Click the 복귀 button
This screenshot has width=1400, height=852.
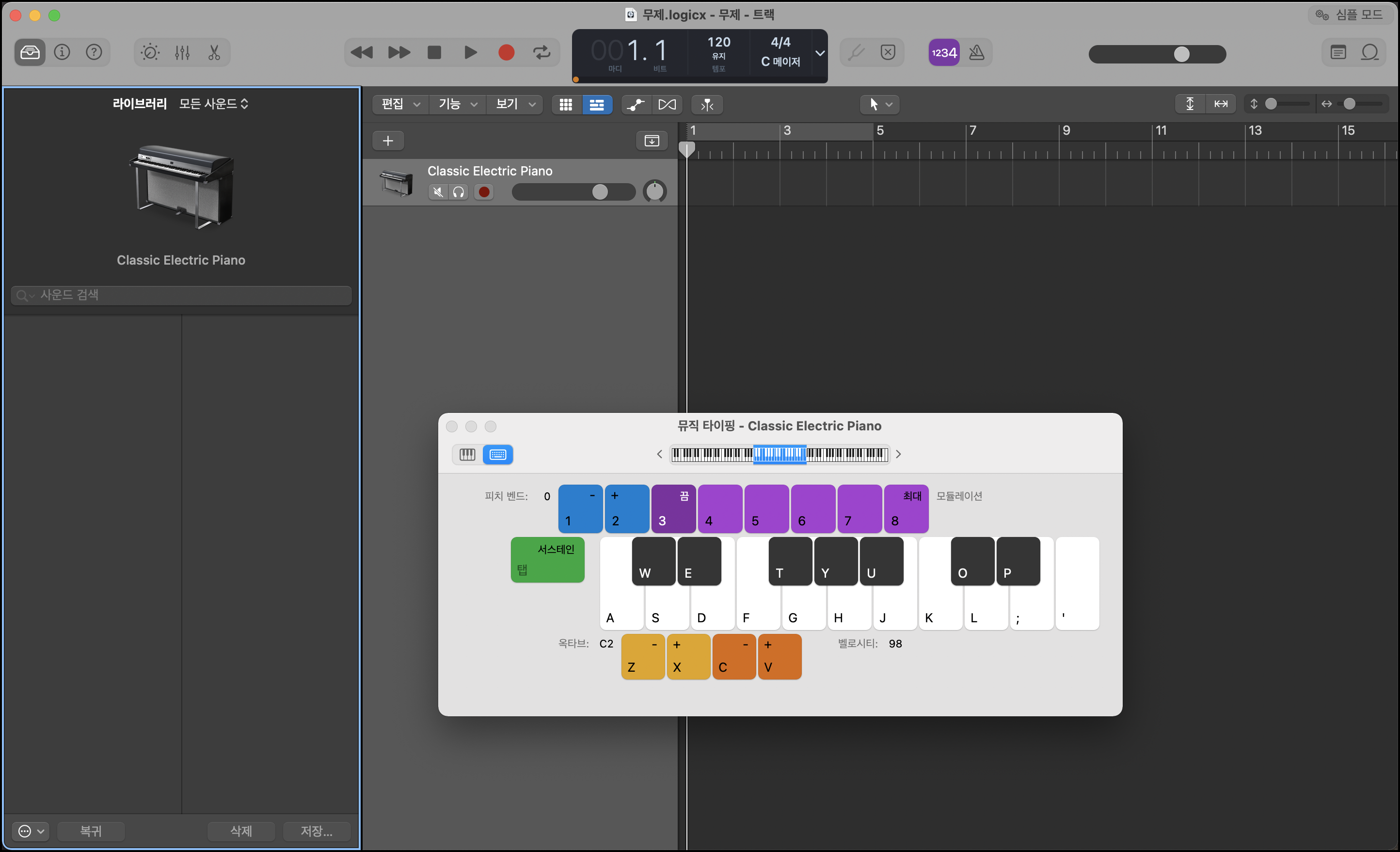(x=91, y=831)
